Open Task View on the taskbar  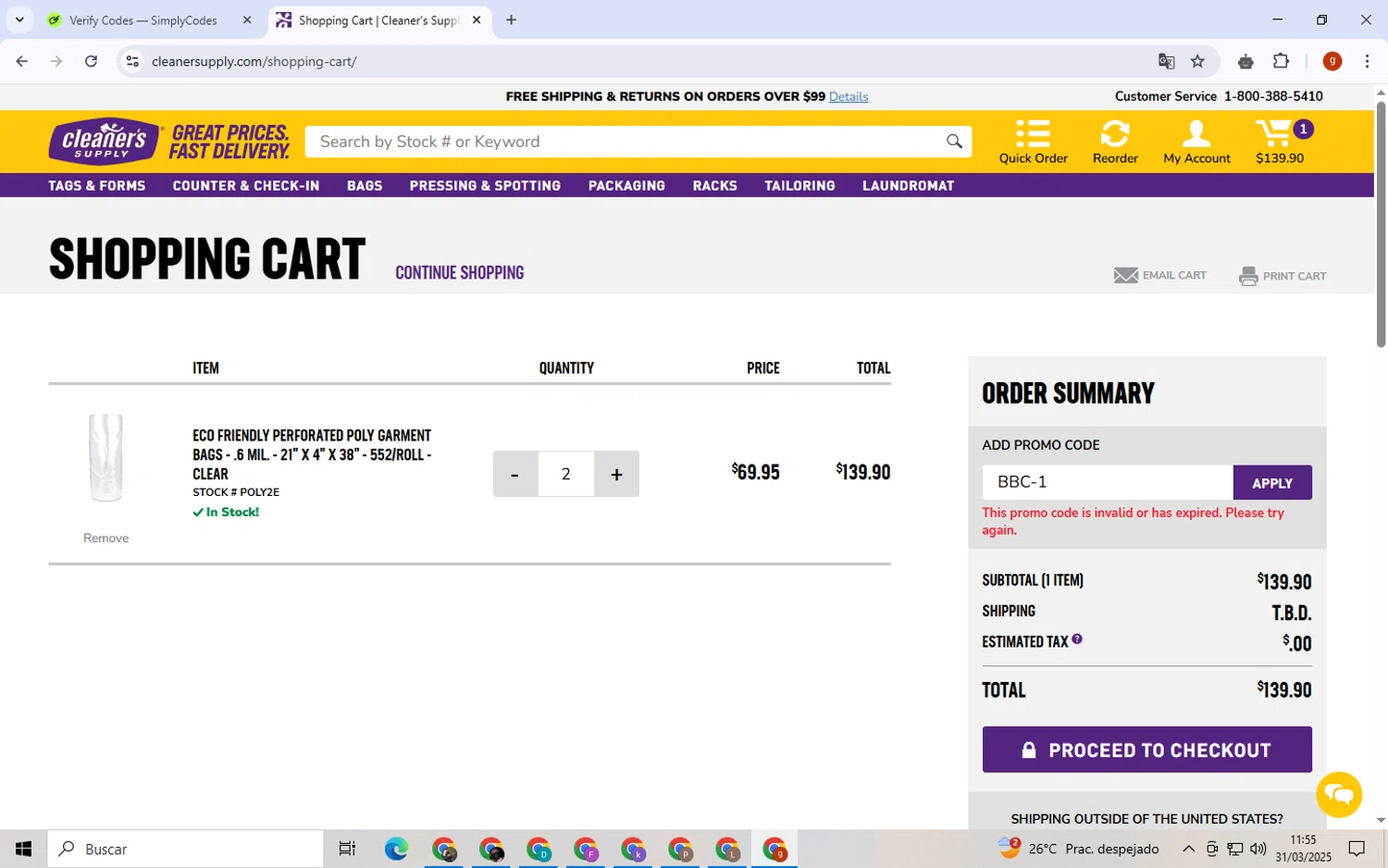pyautogui.click(x=347, y=849)
